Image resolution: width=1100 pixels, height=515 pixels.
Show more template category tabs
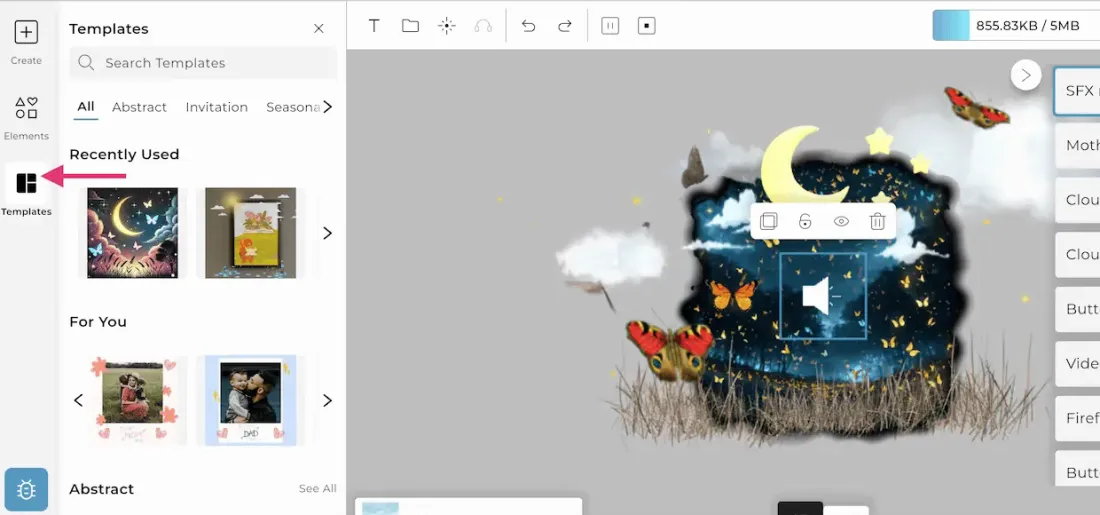tap(328, 107)
